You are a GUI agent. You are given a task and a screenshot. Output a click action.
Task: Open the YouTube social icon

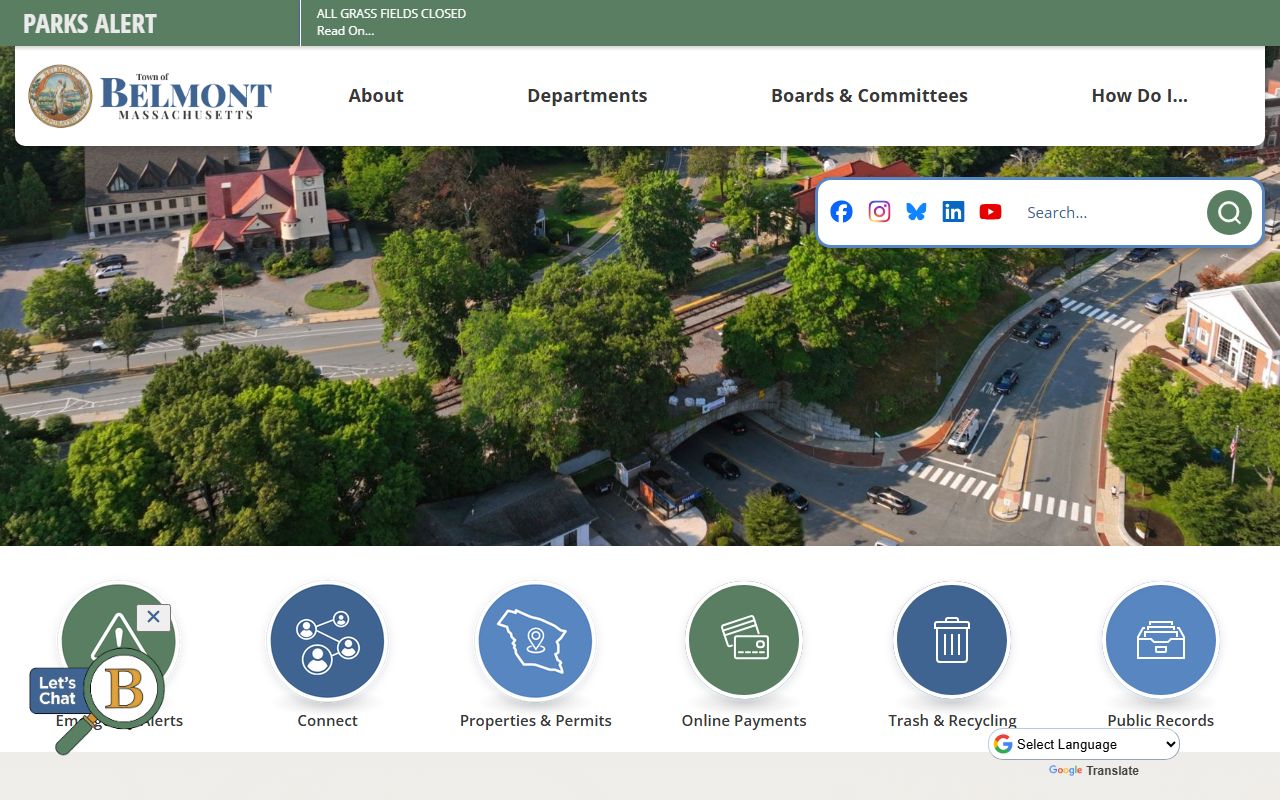coord(990,212)
